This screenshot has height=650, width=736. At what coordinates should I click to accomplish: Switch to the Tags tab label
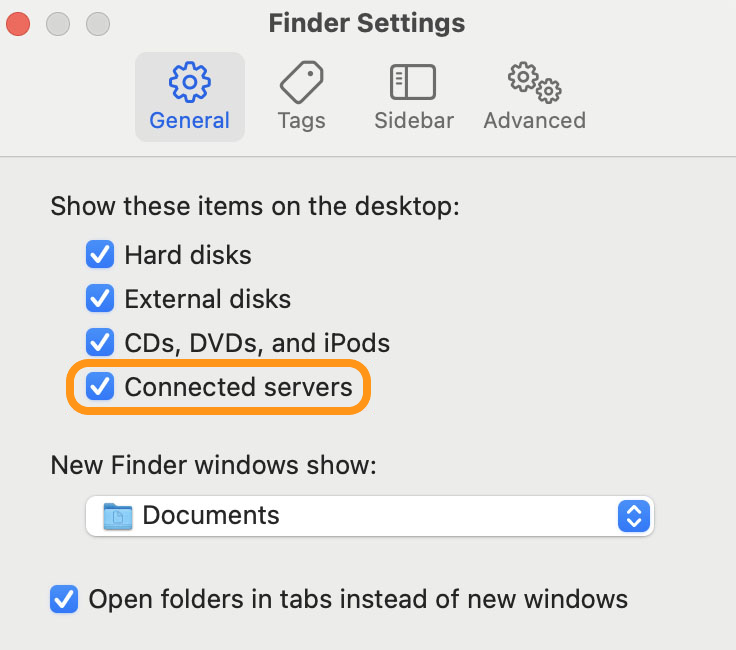tap(301, 121)
